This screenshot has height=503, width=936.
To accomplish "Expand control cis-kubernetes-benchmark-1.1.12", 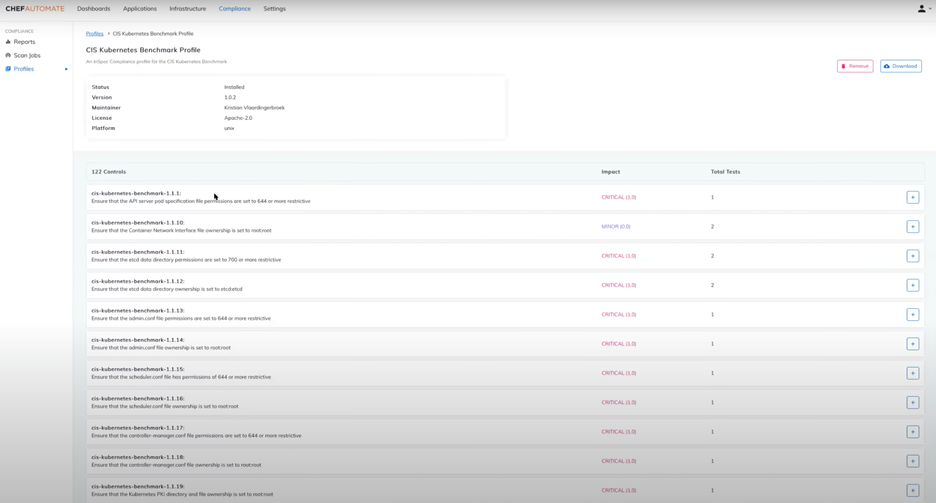I will click(913, 285).
